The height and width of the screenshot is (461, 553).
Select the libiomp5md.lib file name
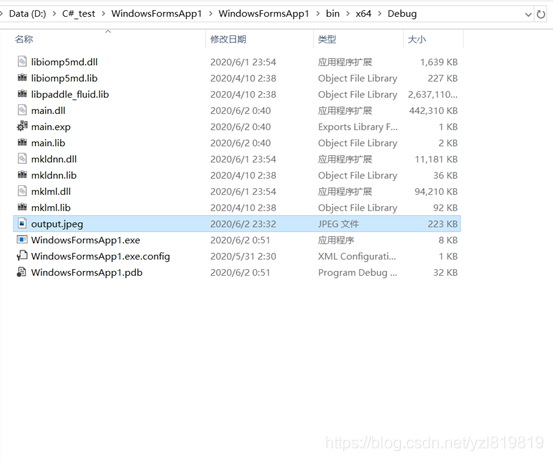click(x=64, y=78)
